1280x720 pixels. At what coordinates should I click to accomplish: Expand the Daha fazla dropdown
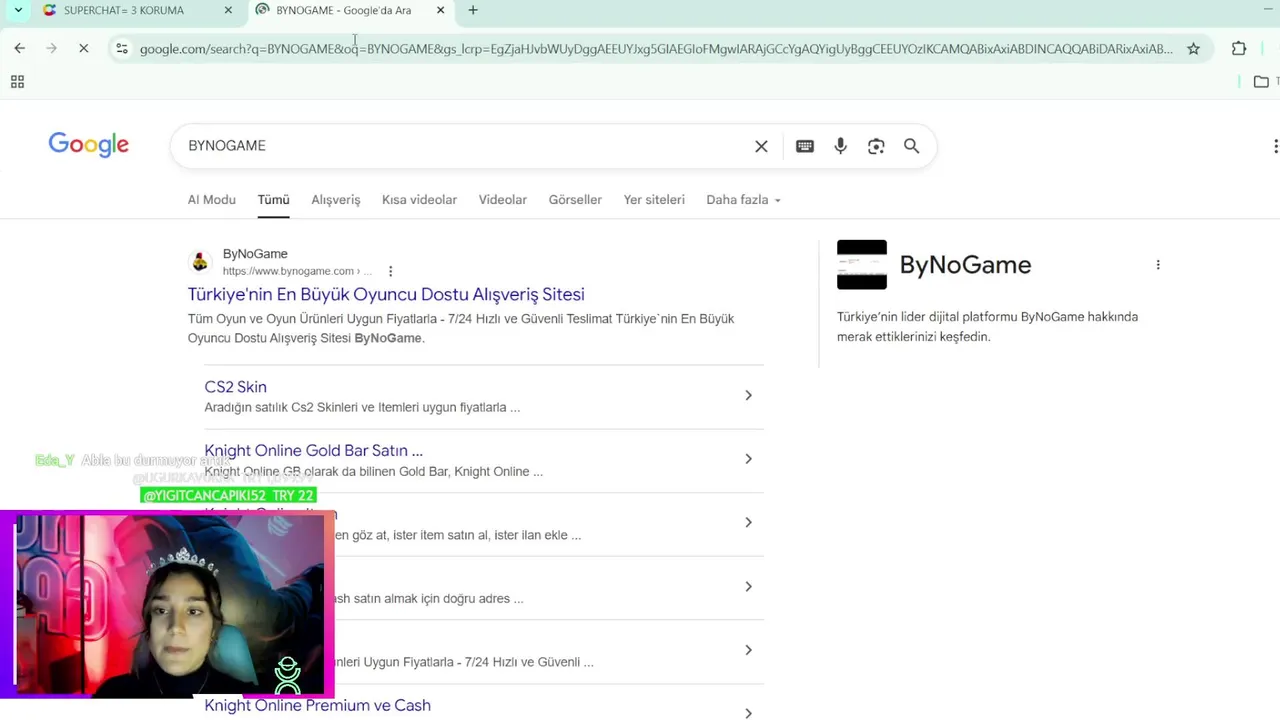pyautogui.click(x=743, y=199)
